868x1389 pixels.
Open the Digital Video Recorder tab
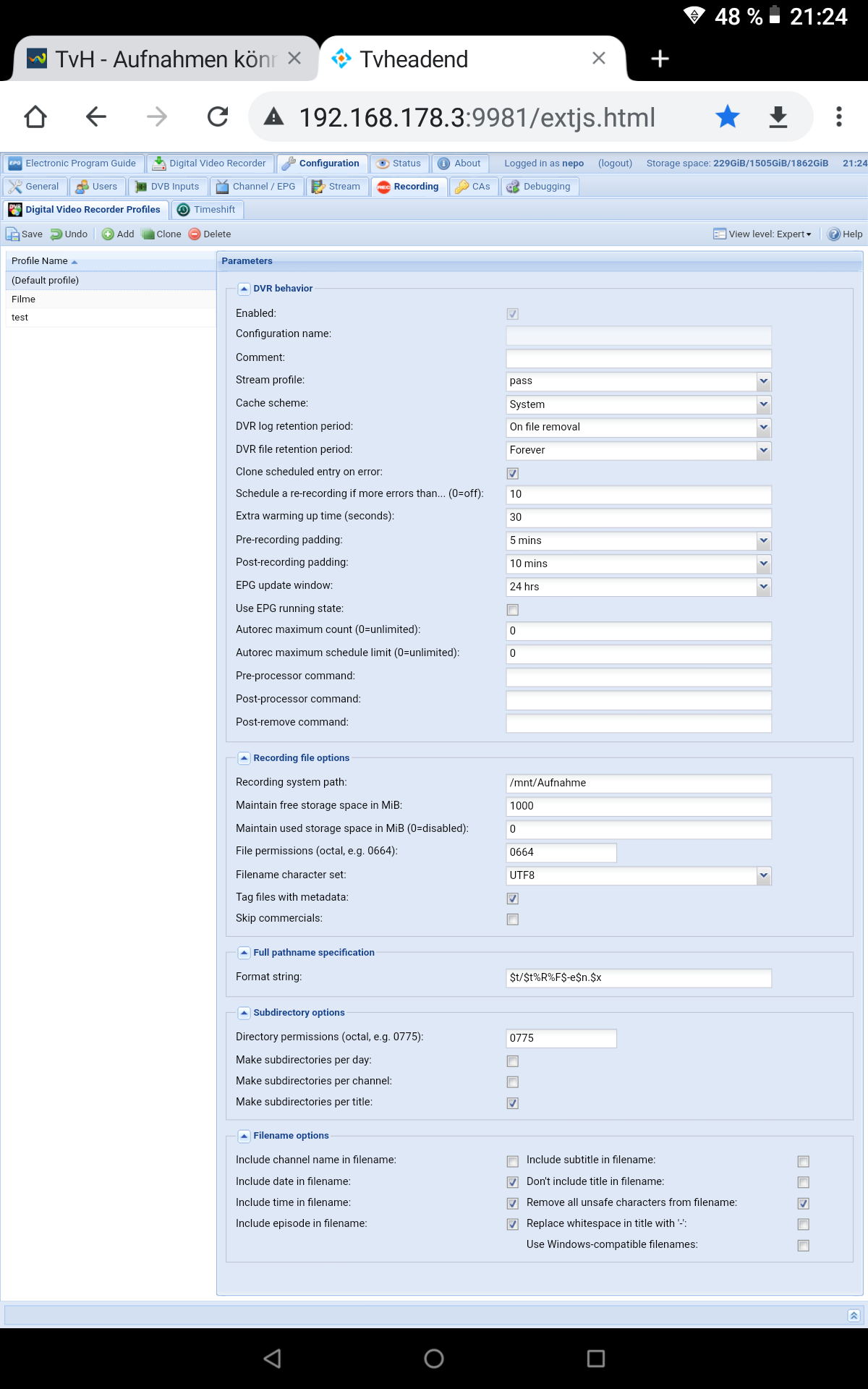[x=210, y=163]
